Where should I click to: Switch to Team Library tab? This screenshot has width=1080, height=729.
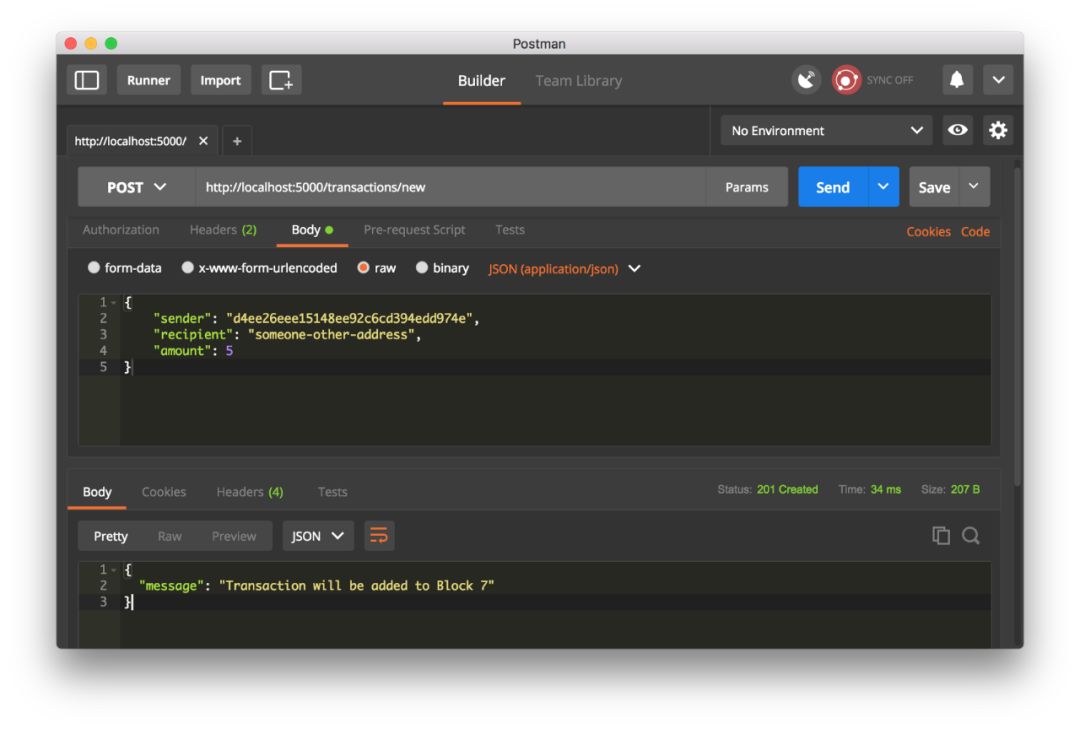point(579,81)
